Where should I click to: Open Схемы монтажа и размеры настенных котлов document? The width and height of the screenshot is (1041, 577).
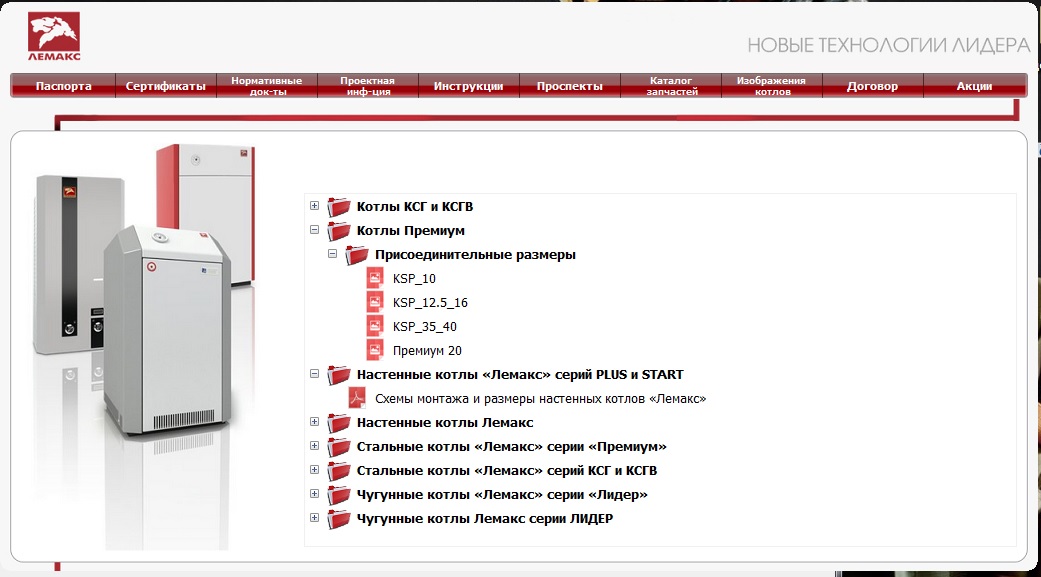(x=540, y=398)
